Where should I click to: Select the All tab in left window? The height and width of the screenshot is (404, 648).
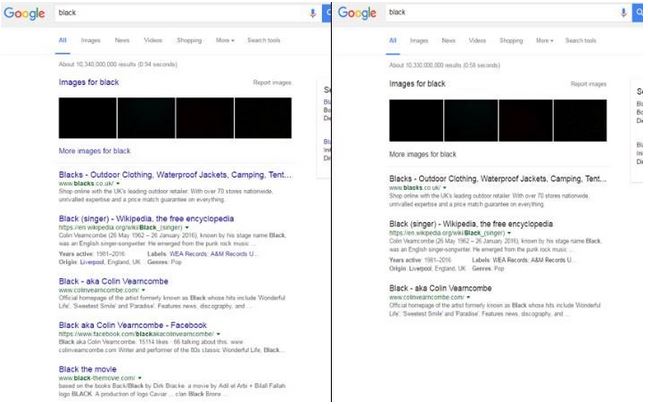62,40
